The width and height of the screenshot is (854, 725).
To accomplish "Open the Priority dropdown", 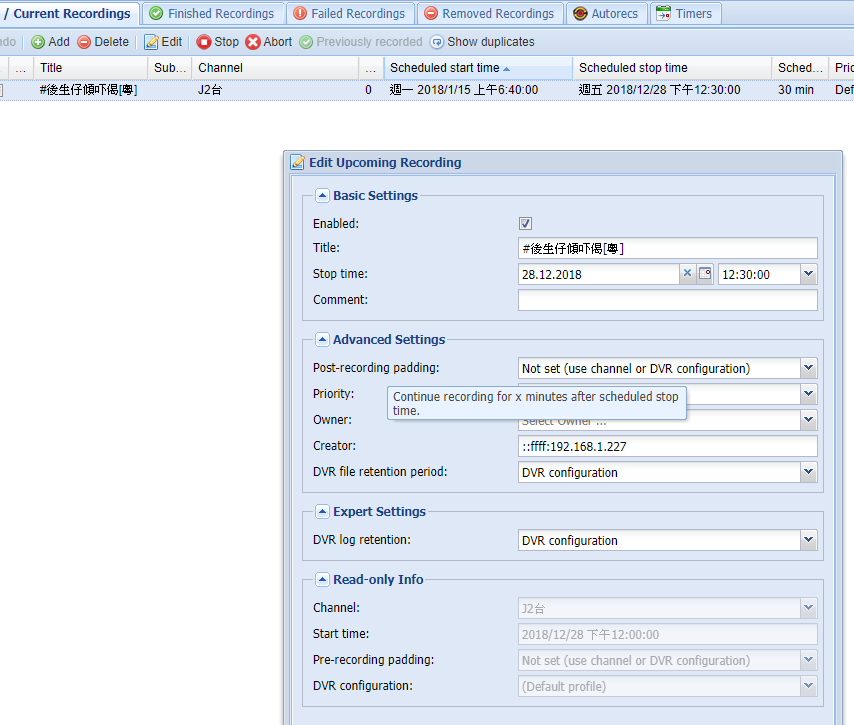I will coord(808,394).
